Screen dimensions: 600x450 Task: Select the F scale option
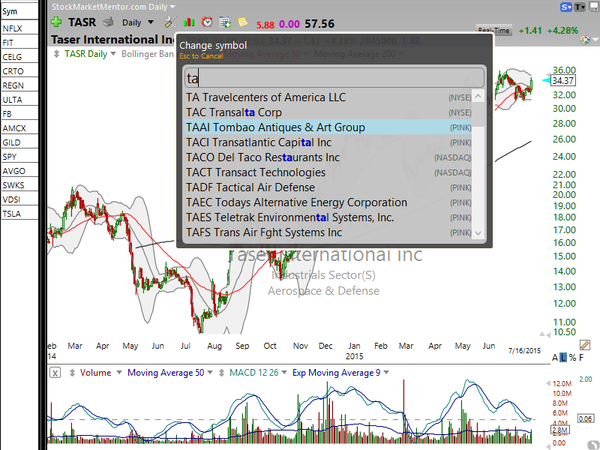pyautogui.click(x=581, y=358)
